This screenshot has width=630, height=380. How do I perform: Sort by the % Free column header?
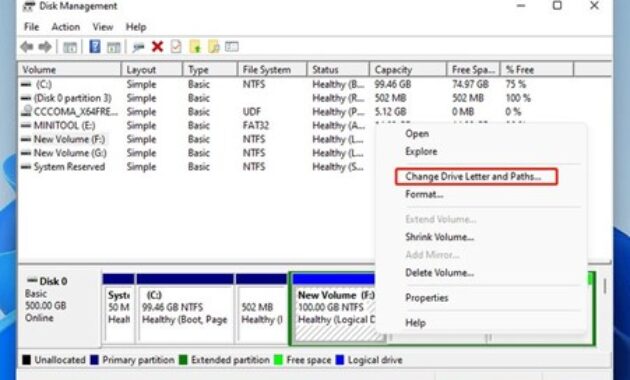tap(537, 69)
